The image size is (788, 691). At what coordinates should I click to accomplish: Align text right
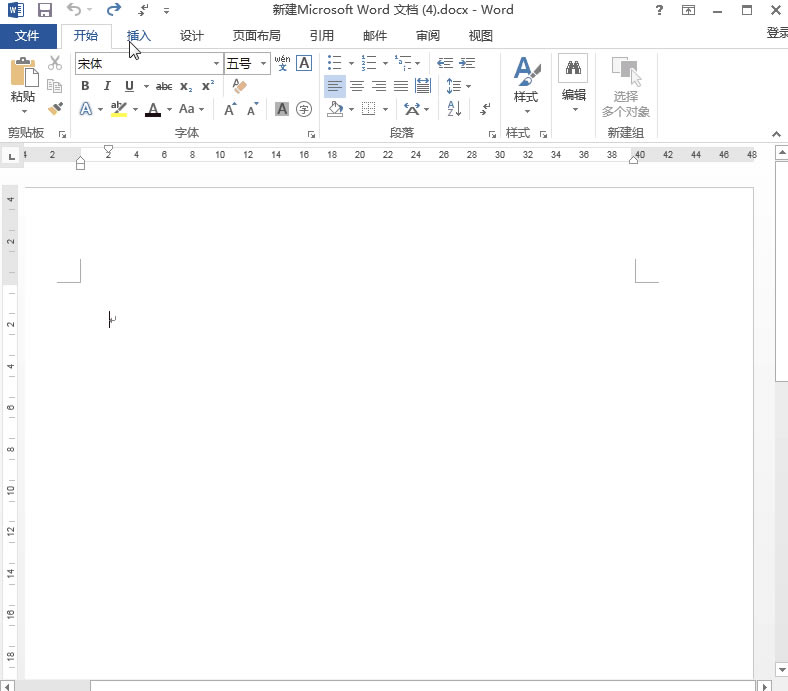coord(379,86)
